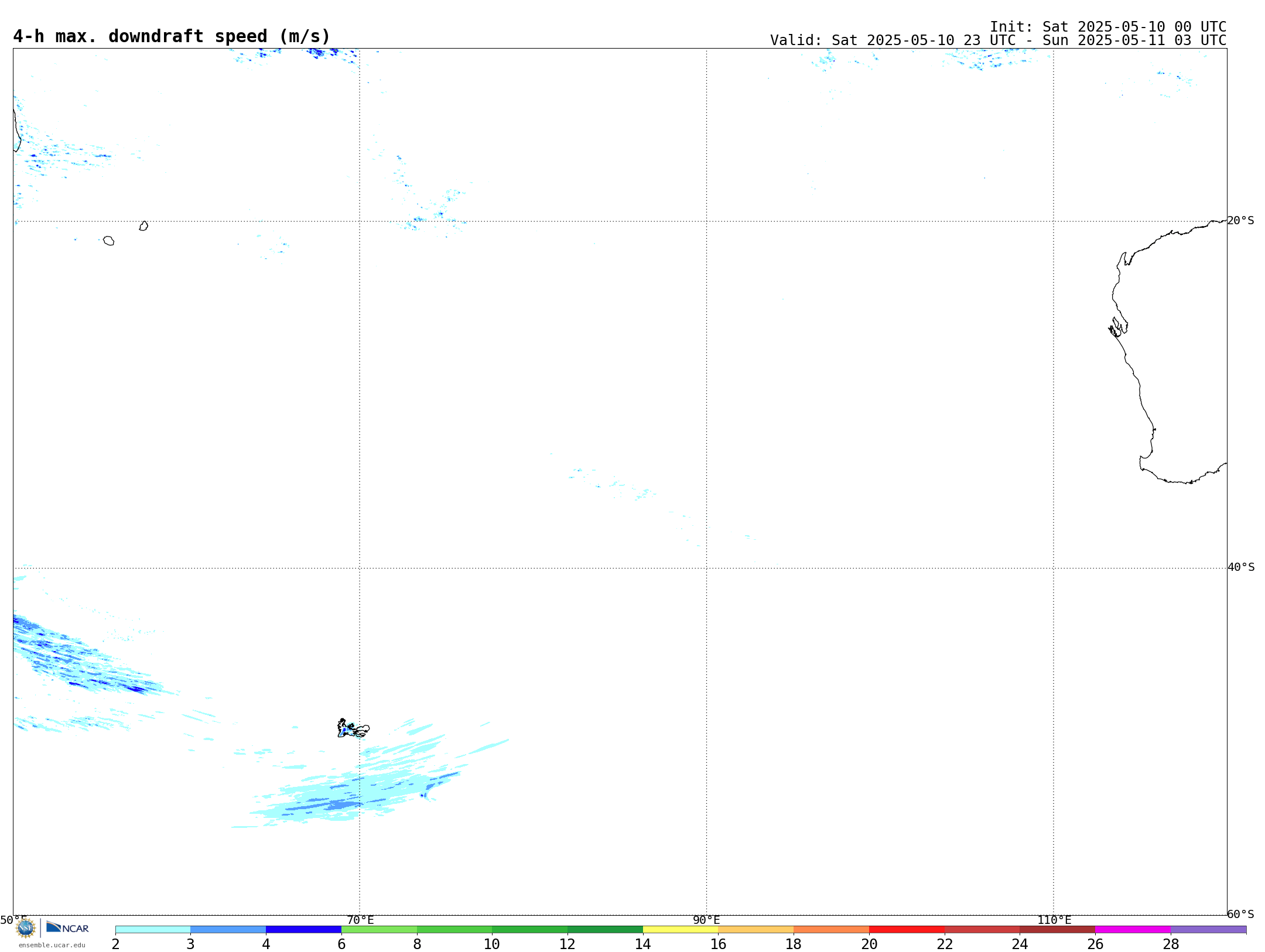Select the dark blue 4-6 colorbar segment
The width and height of the screenshot is (1265, 952).
coord(303,929)
